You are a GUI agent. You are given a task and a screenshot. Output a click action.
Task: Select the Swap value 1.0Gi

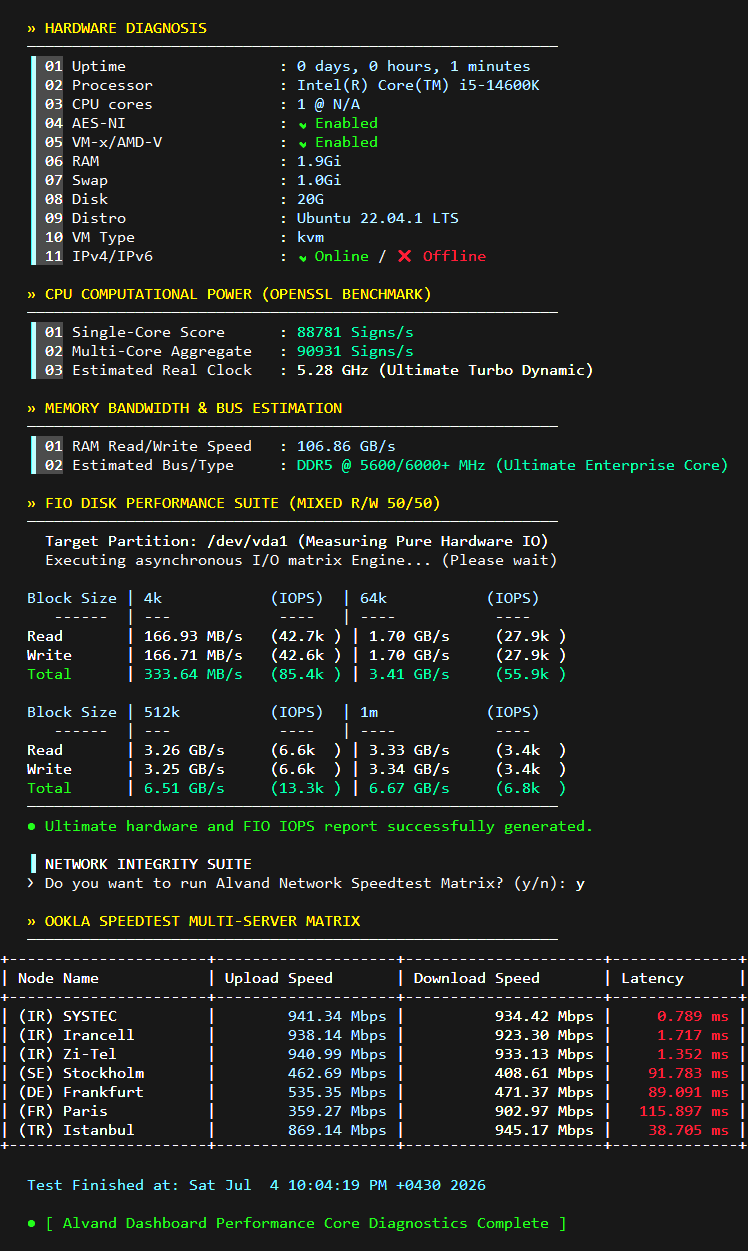(319, 180)
